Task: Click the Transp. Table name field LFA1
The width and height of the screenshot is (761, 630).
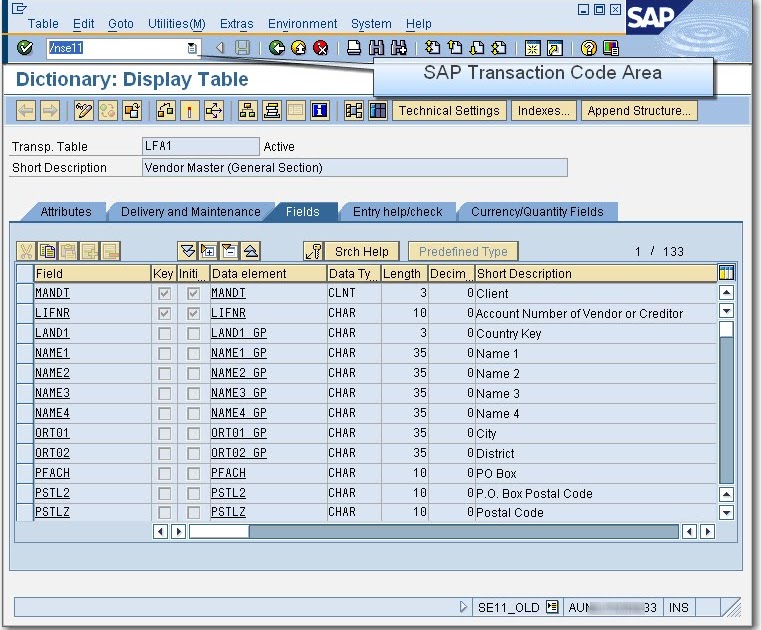Action: pyautogui.click(x=200, y=146)
